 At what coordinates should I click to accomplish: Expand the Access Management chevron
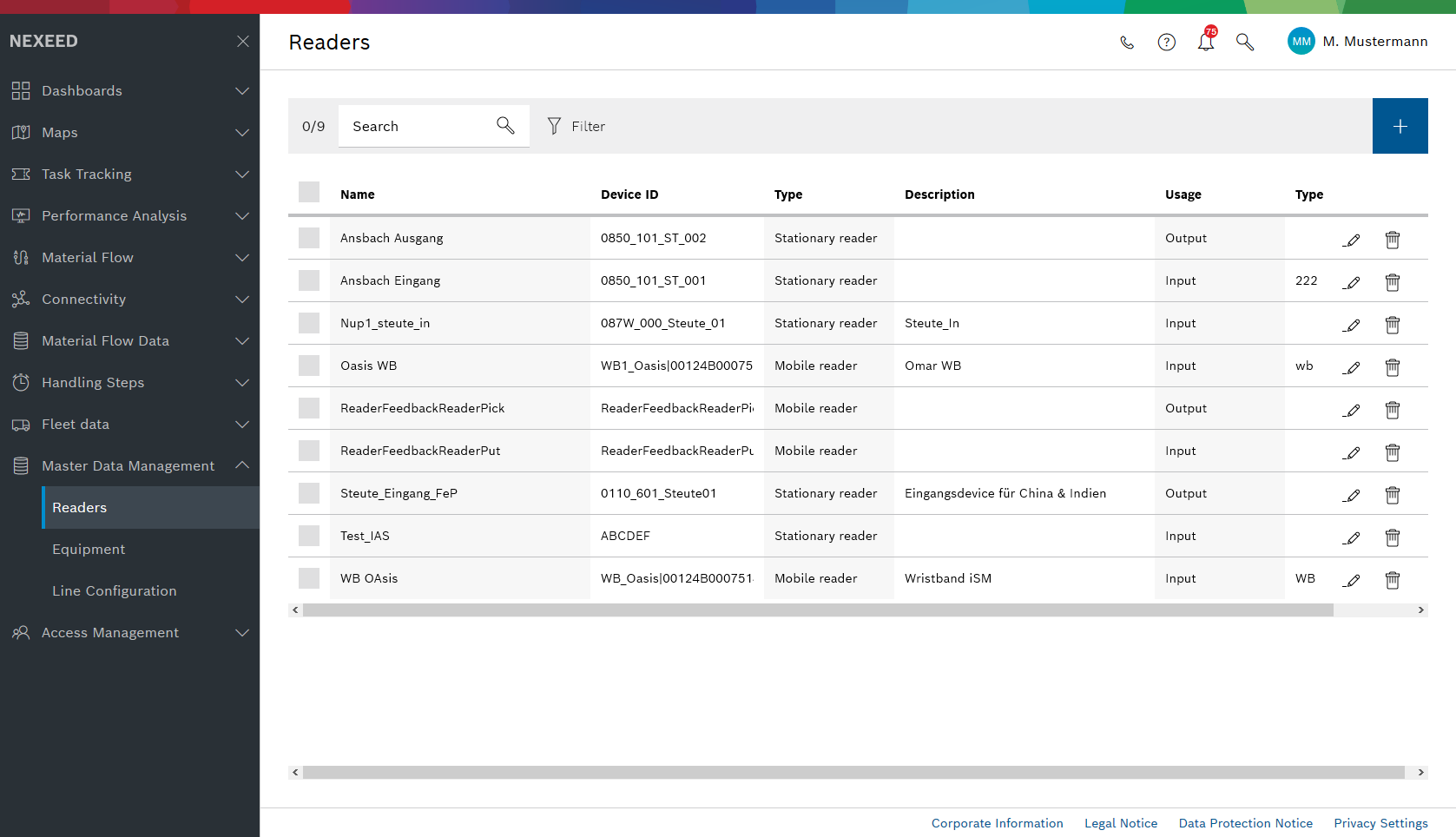click(x=242, y=633)
